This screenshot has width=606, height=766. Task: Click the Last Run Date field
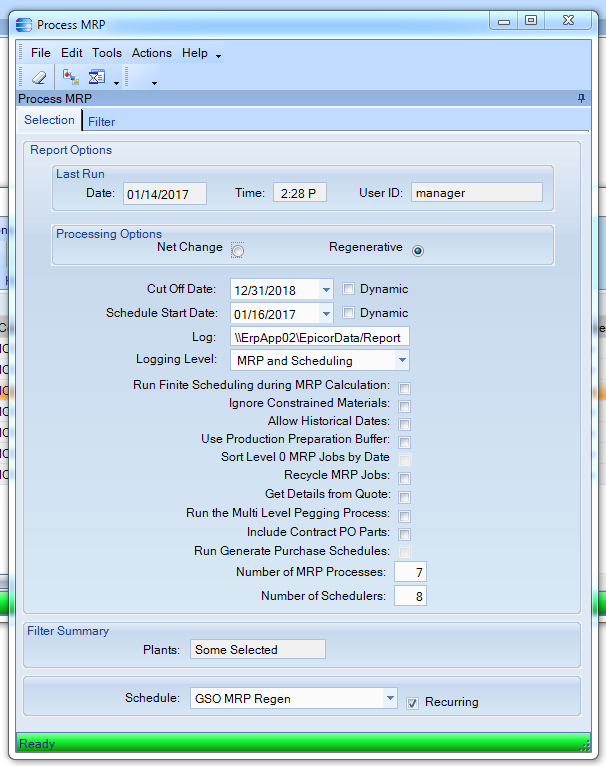165,193
